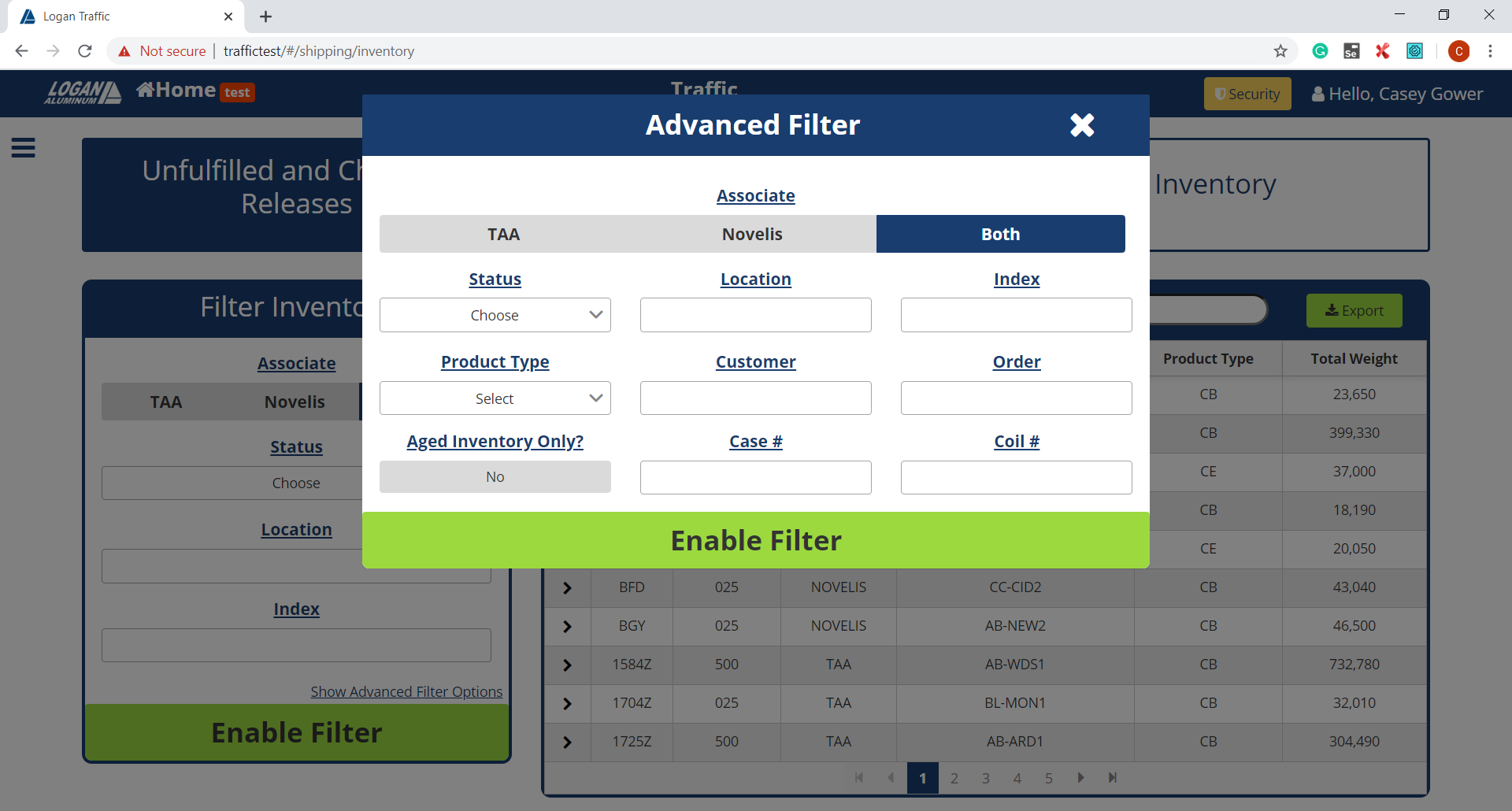Toggle Aged Inventory Only from No
The image size is (1512, 811).
pyautogui.click(x=495, y=477)
